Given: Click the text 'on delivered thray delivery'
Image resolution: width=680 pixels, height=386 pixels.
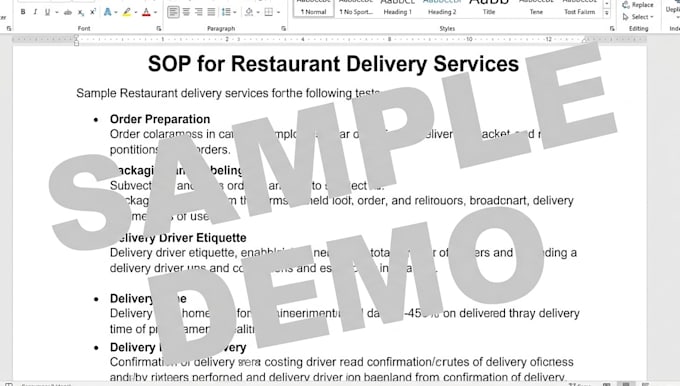Looking at the screenshot, I should 511,314.
